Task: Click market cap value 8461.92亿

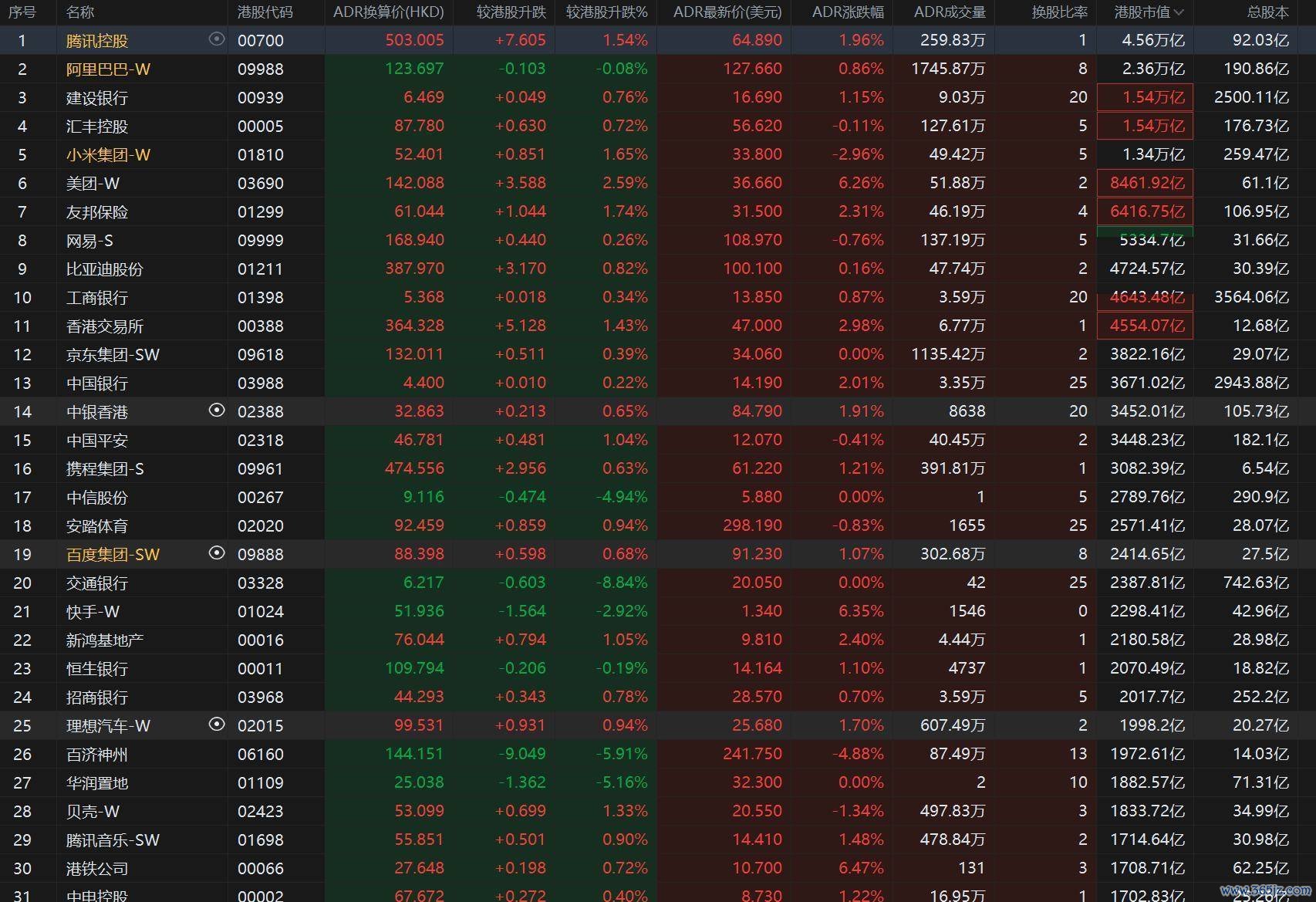Action: (x=1147, y=183)
